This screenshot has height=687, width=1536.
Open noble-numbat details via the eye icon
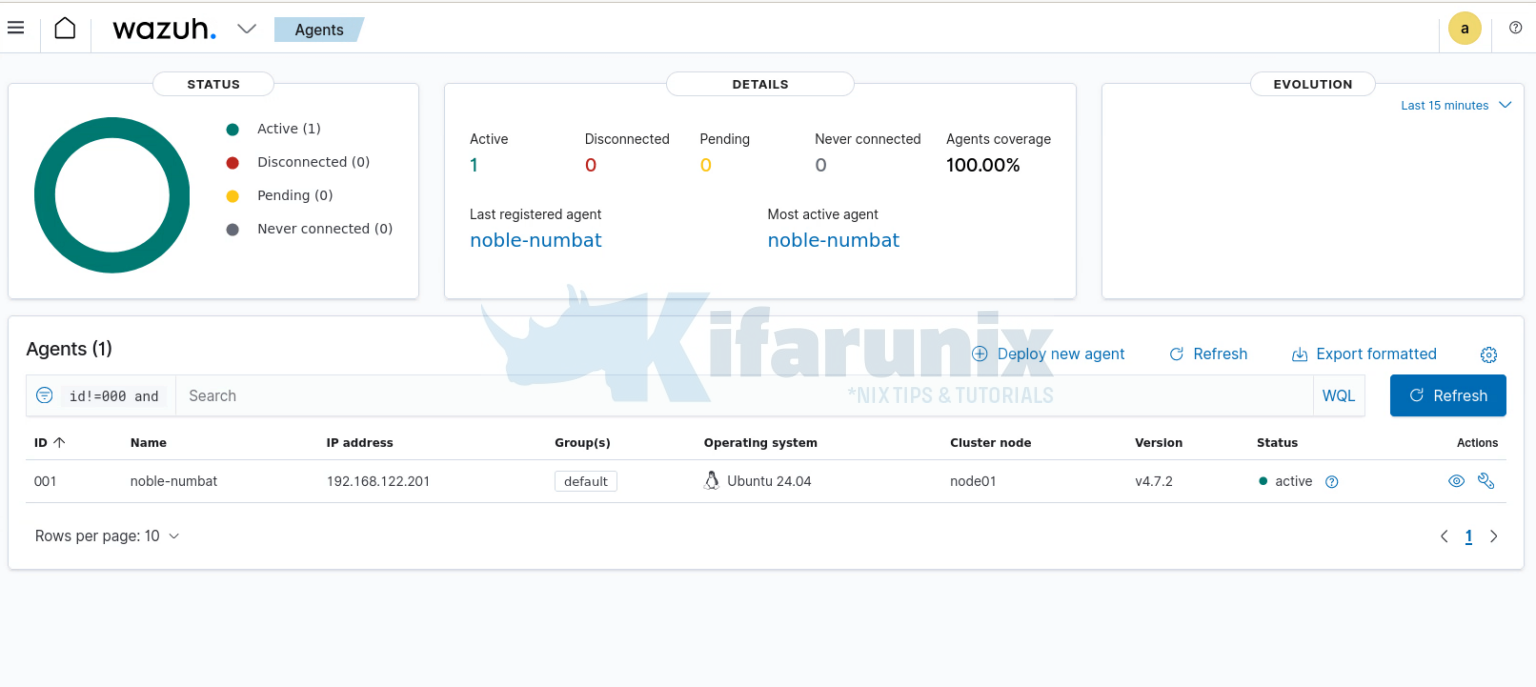pos(1456,480)
